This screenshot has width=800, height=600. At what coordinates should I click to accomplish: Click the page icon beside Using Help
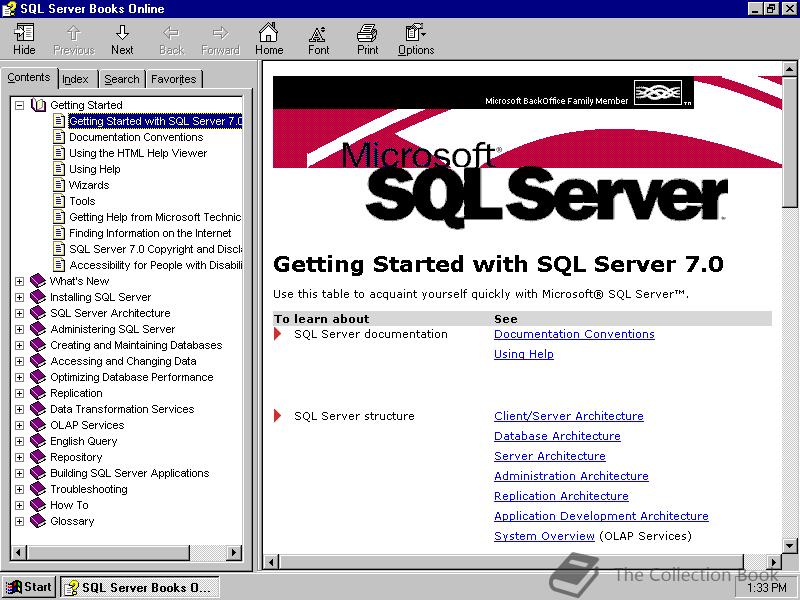(59, 169)
